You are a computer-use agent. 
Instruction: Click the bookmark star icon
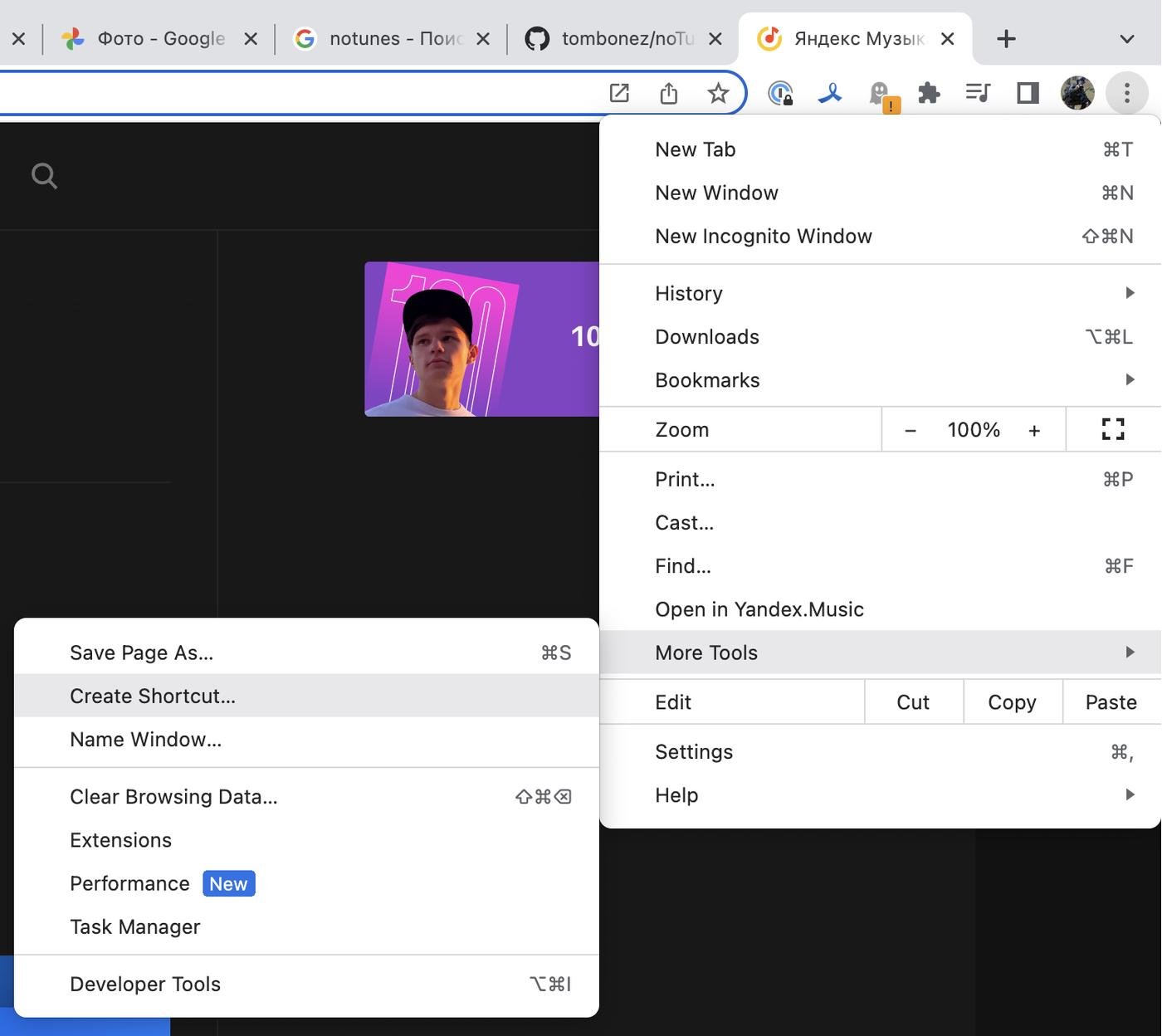tap(718, 93)
